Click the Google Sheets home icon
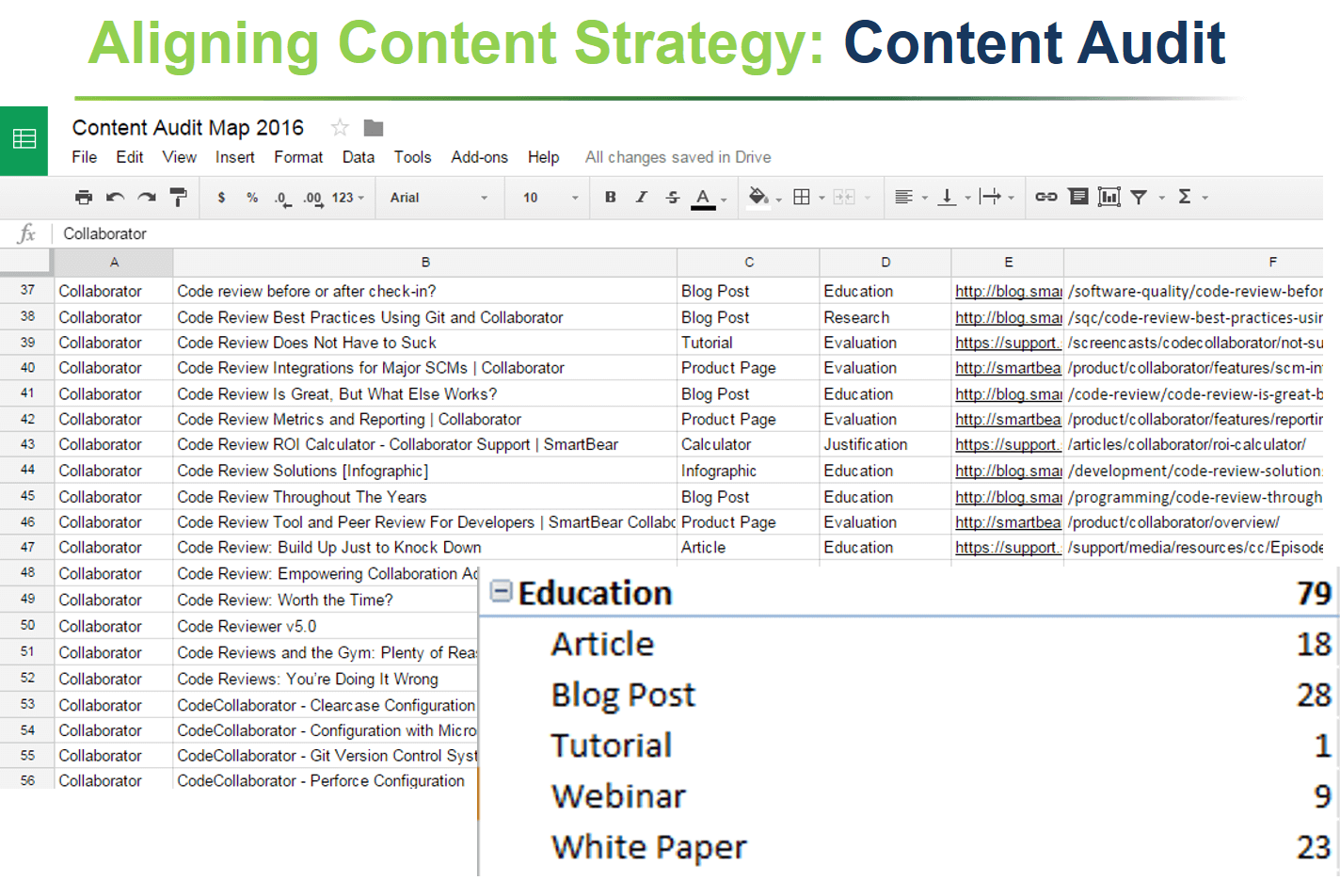 click(x=24, y=140)
